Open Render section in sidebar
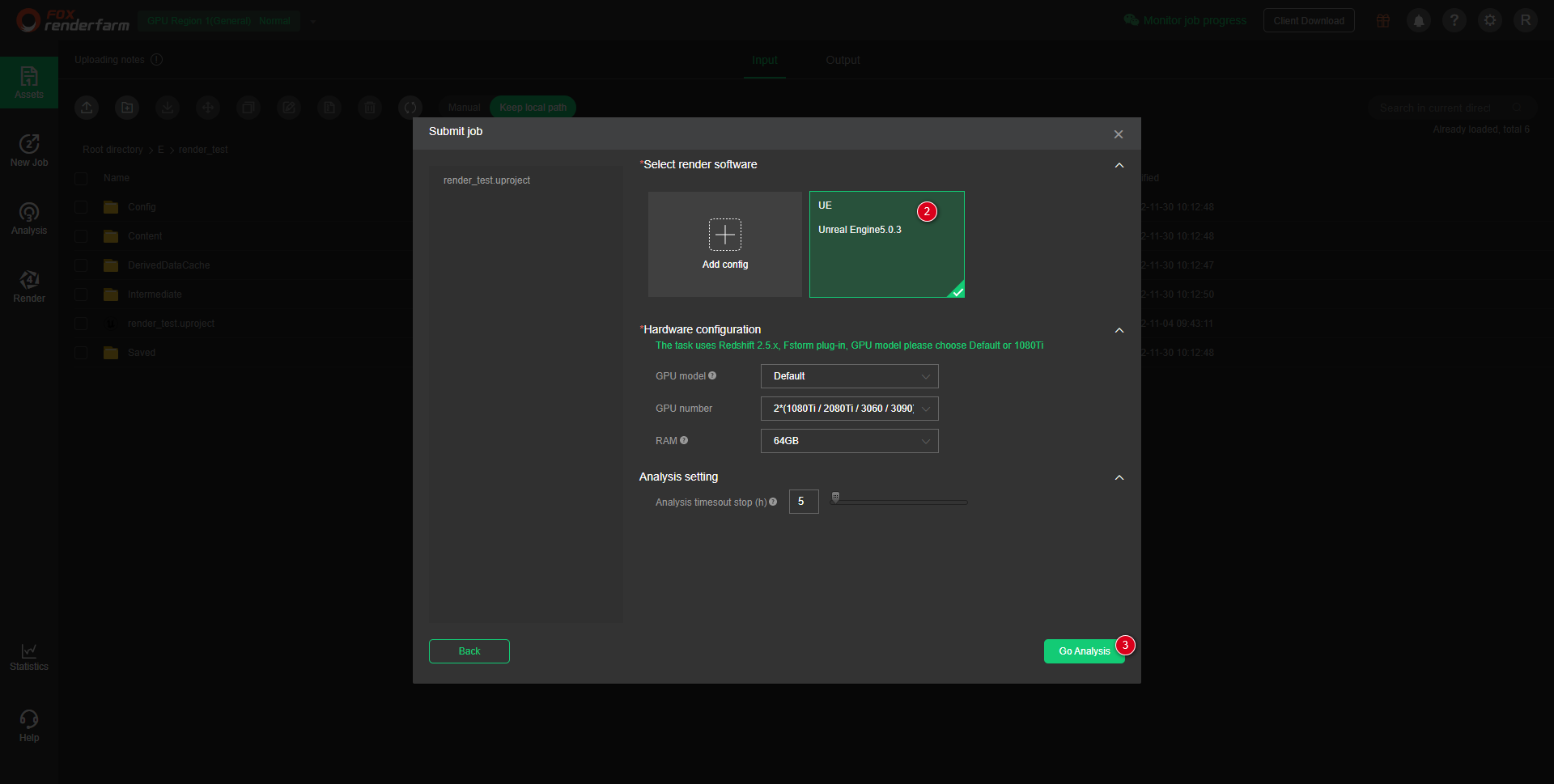The height and width of the screenshot is (784, 1554). 29,286
